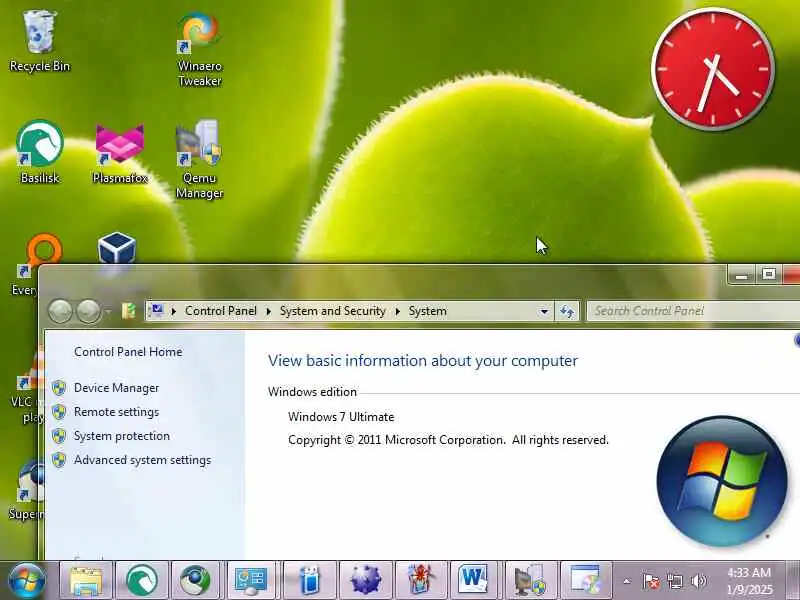This screenshot has width=800, height=600.
Task: Launch Basilisk from the taskbar
Action: click(141, 581)
